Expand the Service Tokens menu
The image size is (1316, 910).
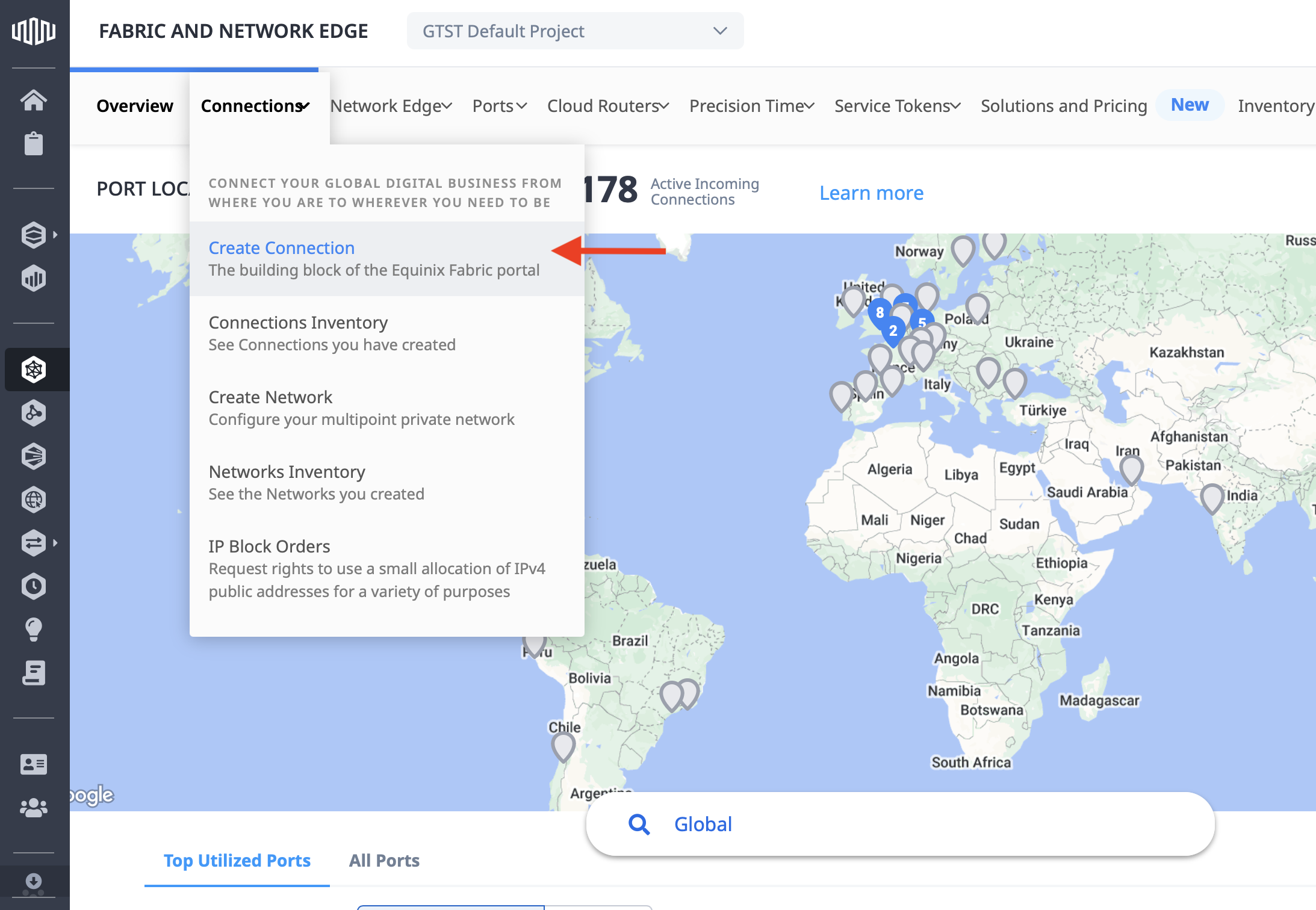[898, 106]
